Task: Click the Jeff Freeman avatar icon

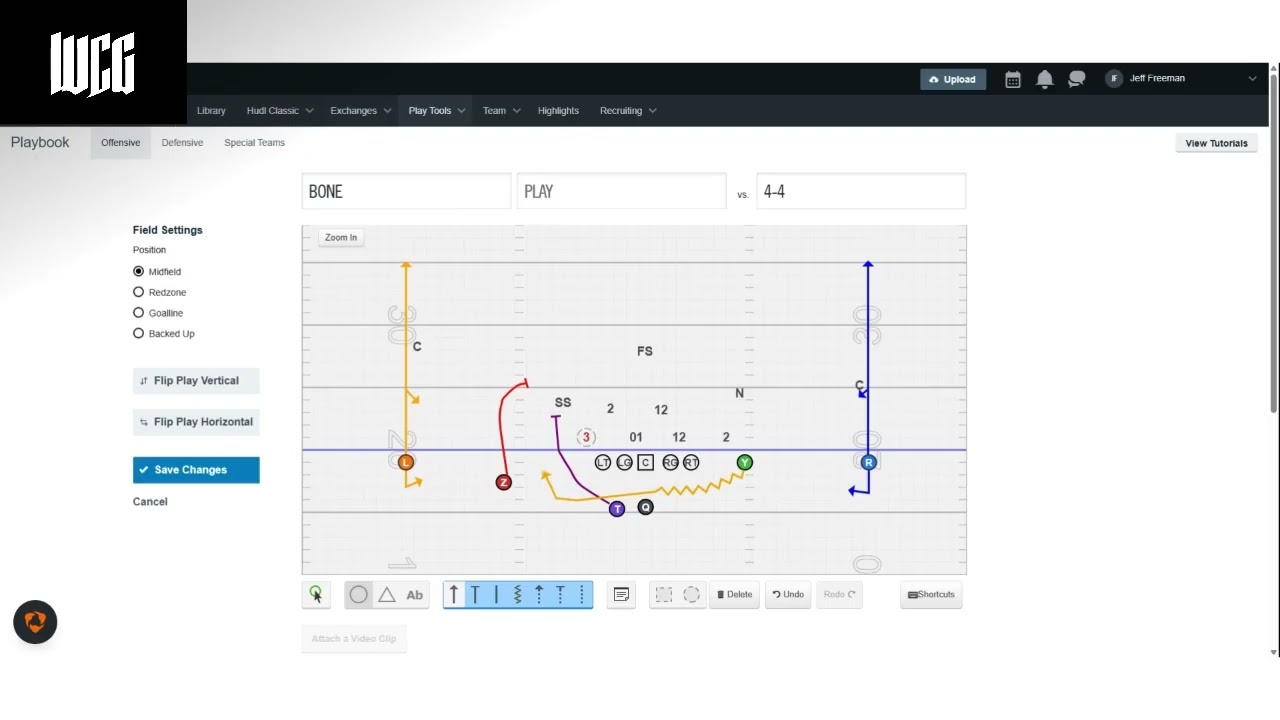Action: point(1114,79)
